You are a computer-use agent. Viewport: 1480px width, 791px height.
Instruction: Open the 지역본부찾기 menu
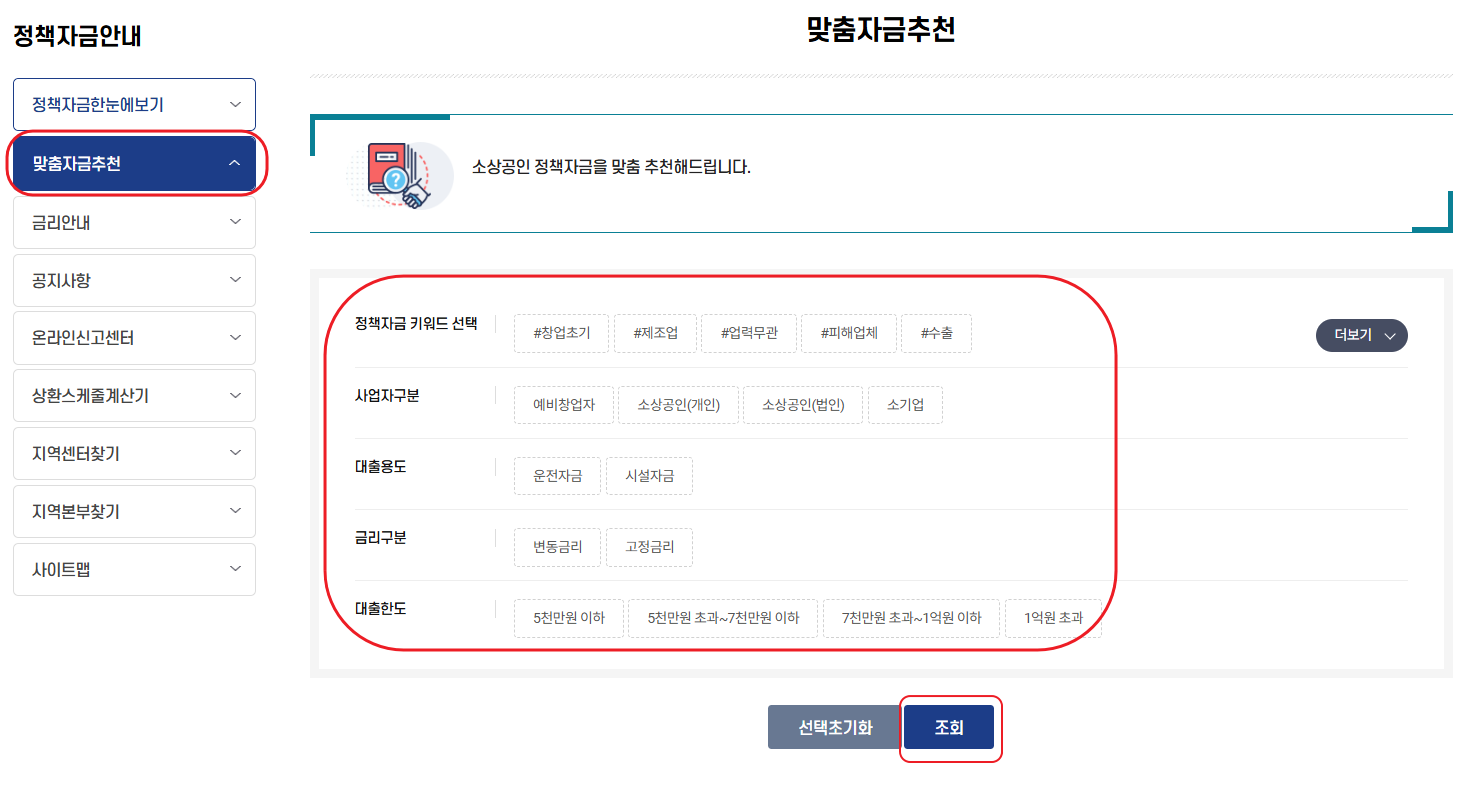134,511
